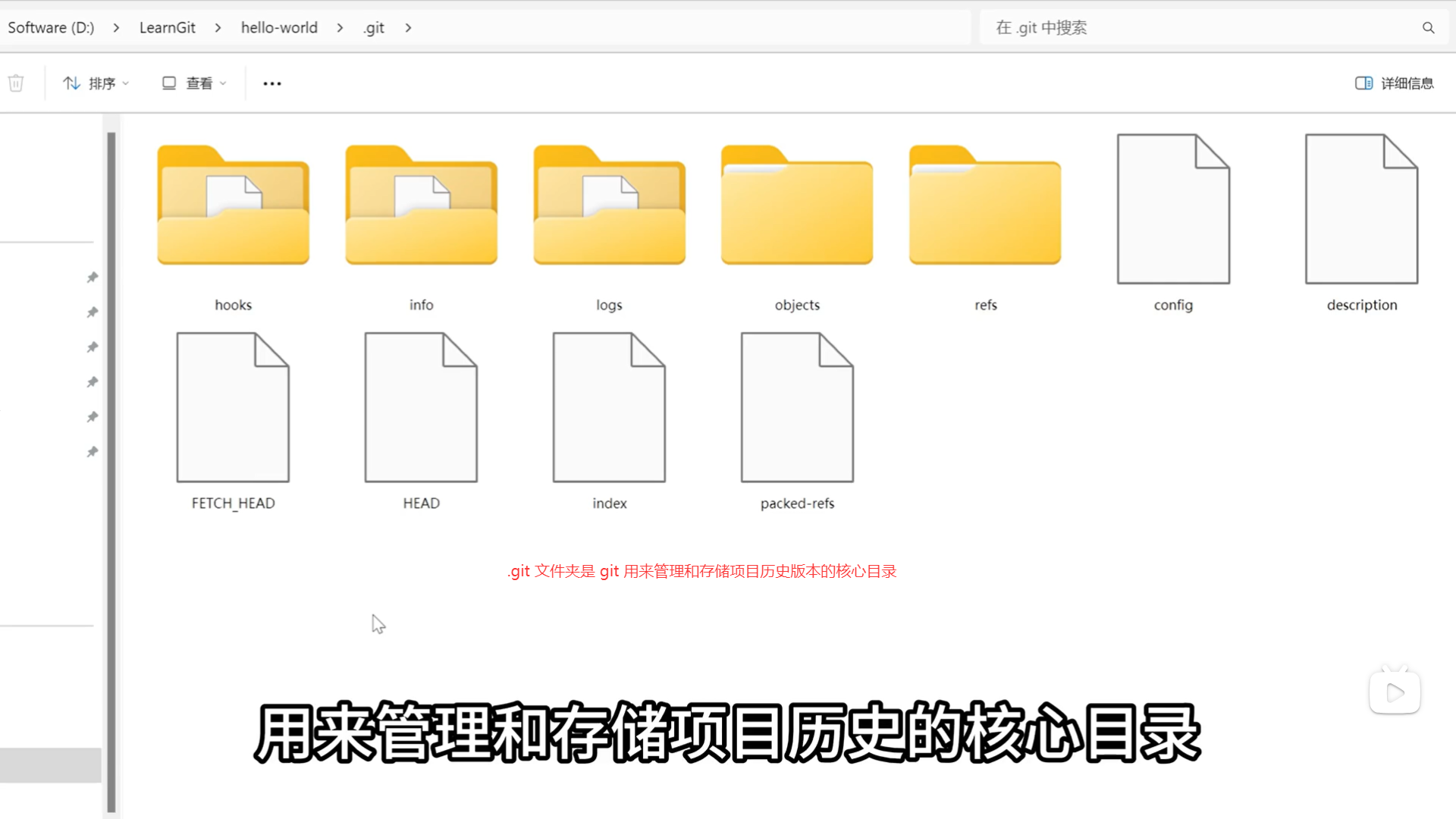Image resolution: width=1456 pixels, height=819 pixels.
Task: Open the sort dropdown
Action: pyautogui.click(x=96, y=83)
